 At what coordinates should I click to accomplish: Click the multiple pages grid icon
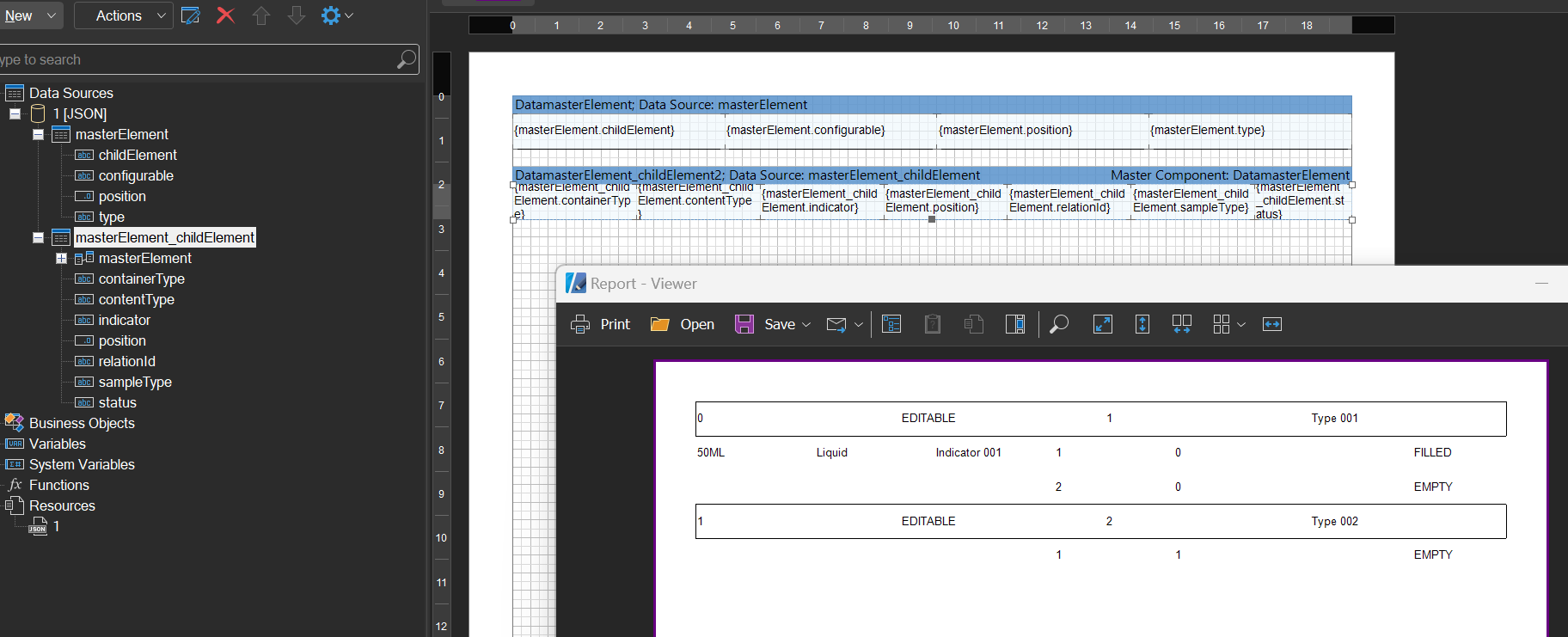[1222, 324]
